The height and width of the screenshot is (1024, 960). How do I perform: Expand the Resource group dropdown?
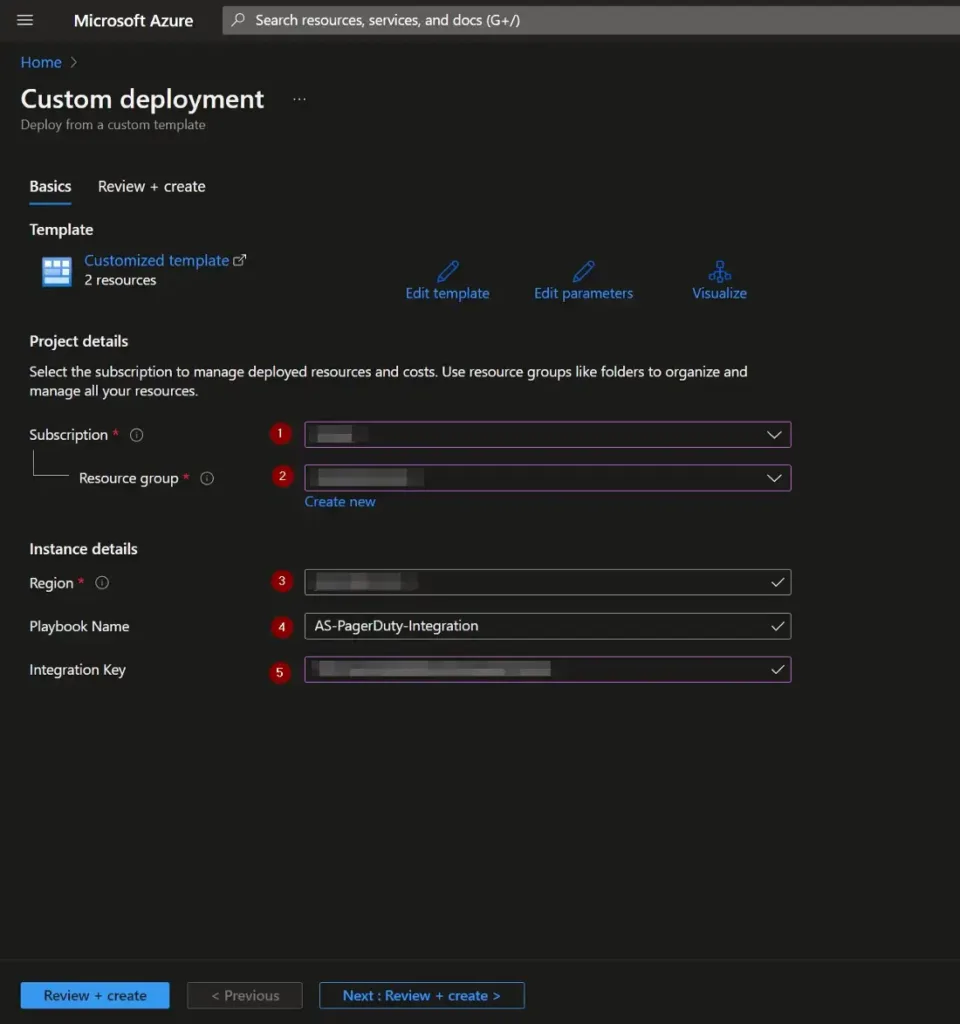tap(773, 478)
